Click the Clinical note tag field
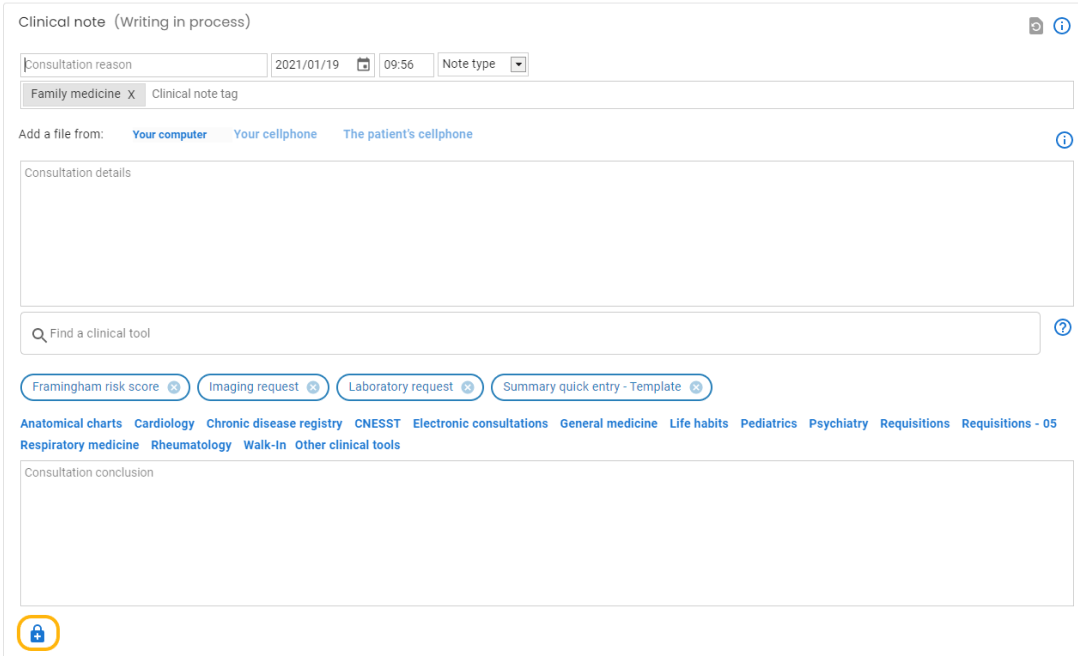The image size is (1078, 656). click(608, 94)
